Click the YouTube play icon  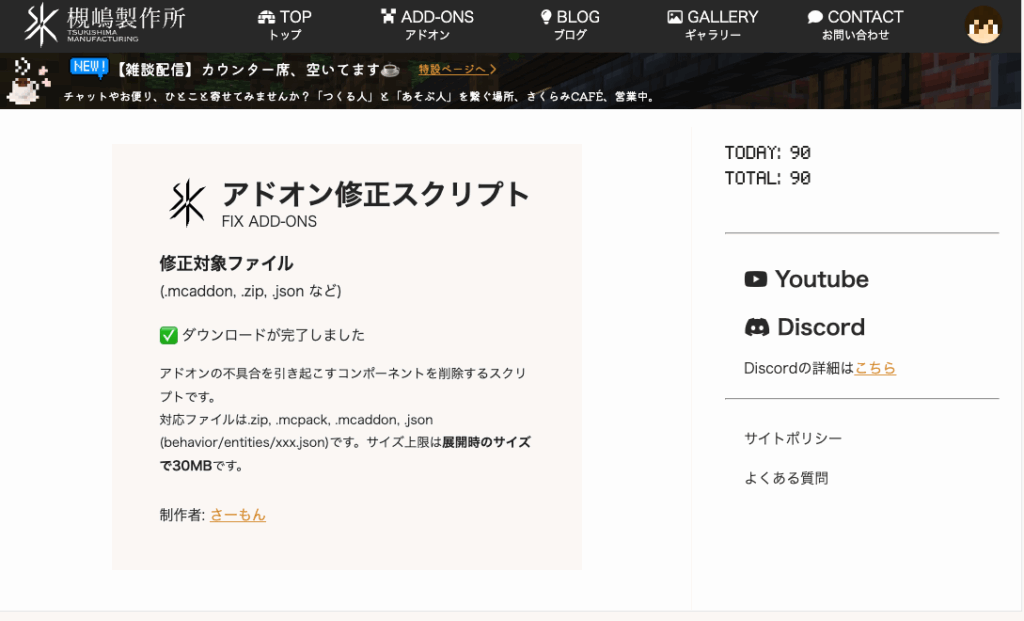point(756,279)
